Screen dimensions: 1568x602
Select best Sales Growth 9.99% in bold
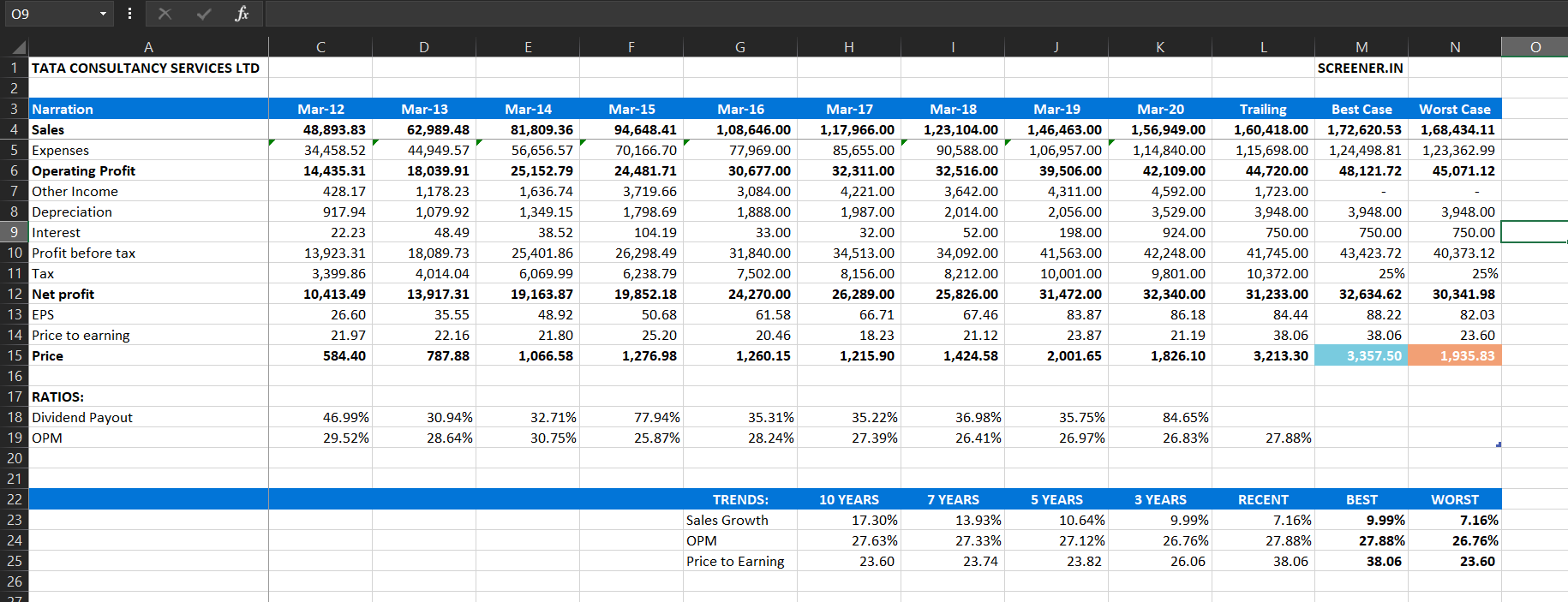1362,520
